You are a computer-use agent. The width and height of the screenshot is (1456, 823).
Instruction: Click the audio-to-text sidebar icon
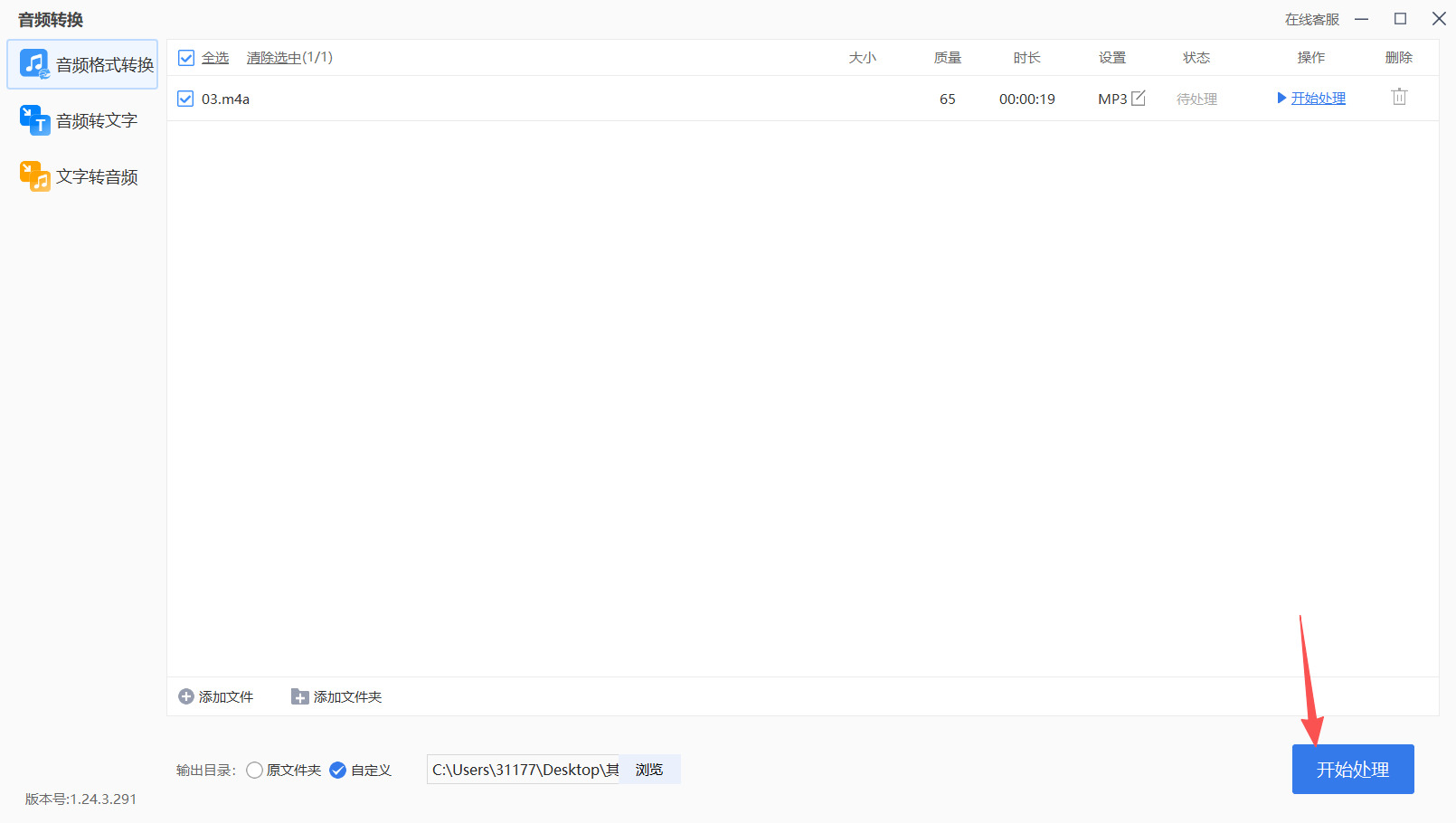(x=34, y=120)
